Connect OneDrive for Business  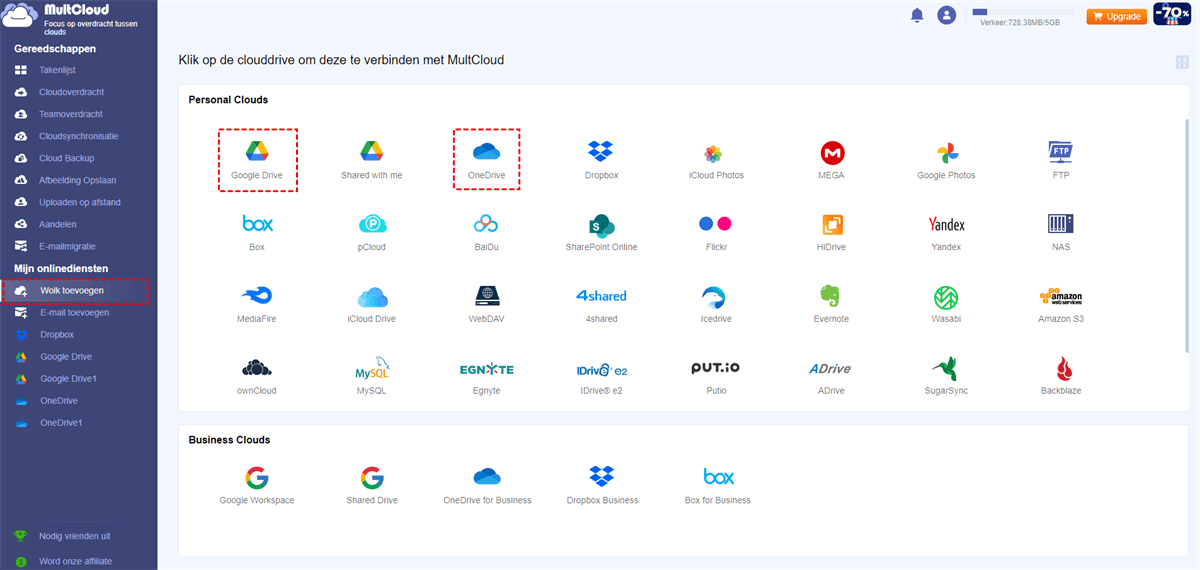click(486, 476)
